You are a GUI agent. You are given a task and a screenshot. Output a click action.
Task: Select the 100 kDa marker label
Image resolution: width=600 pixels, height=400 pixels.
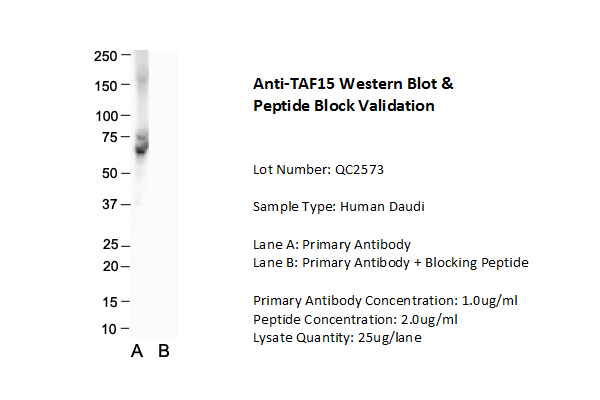(x=104, y=116)
